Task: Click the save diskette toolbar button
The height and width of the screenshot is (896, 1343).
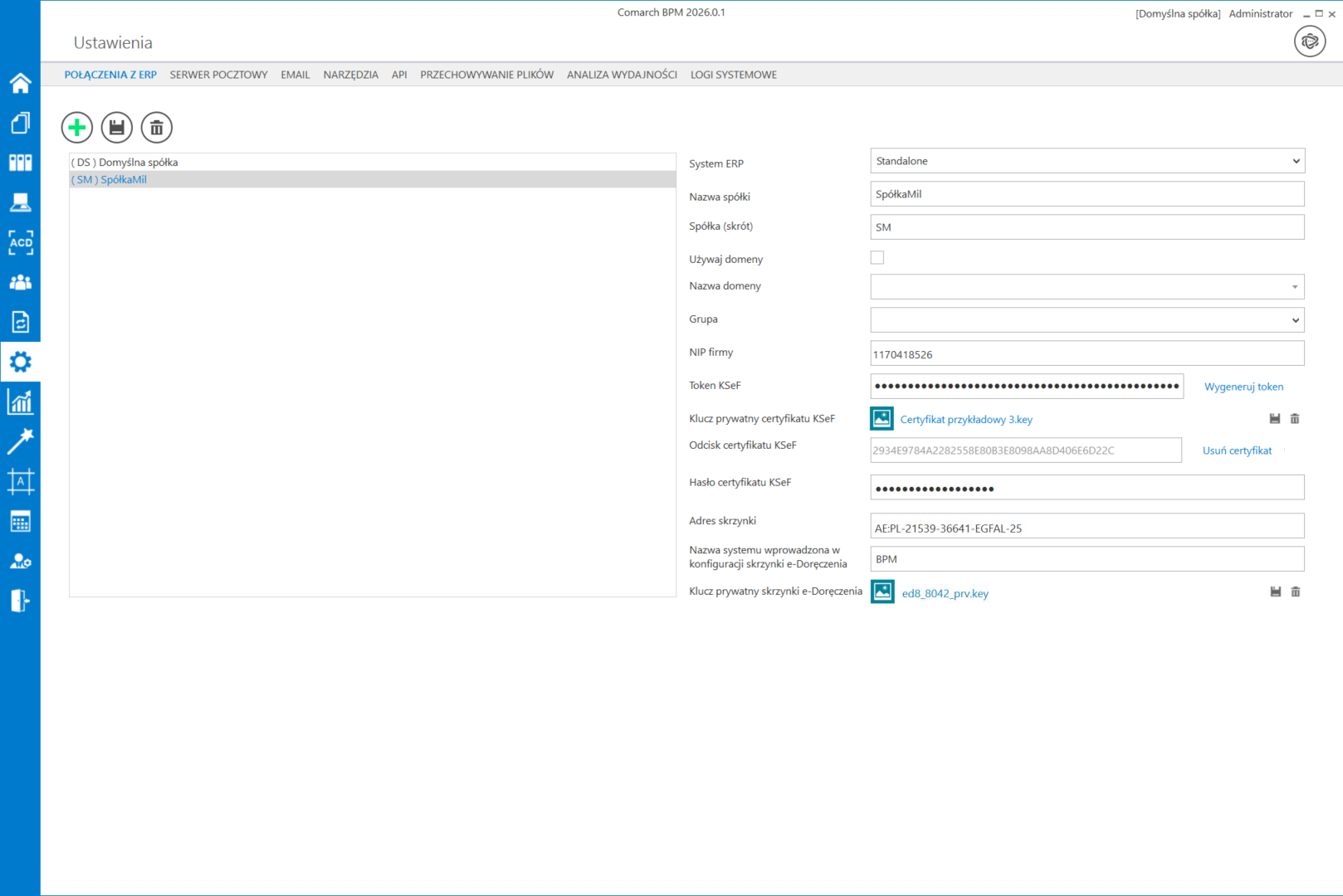Action: (117, 128)
